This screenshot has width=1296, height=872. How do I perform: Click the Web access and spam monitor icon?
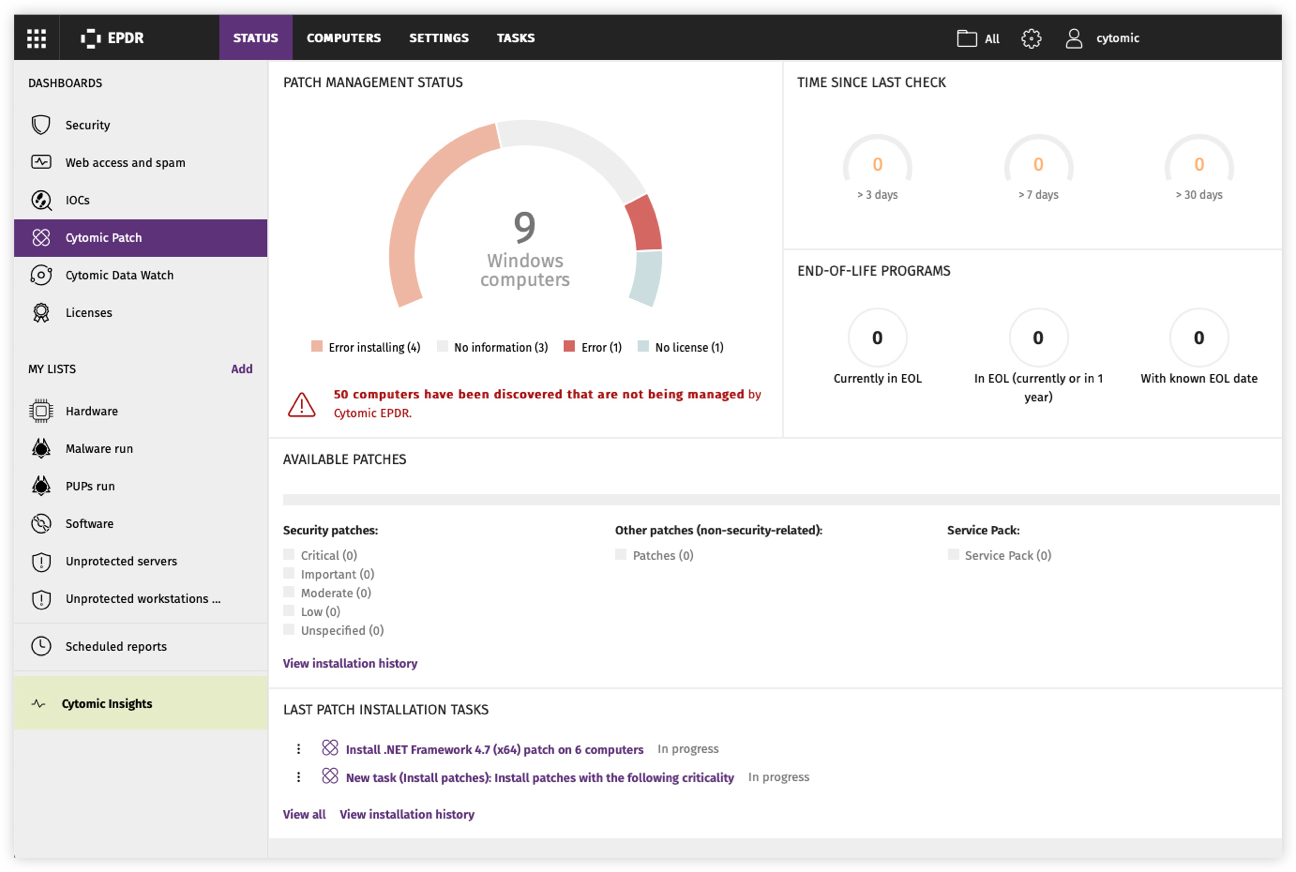[41, 162]
